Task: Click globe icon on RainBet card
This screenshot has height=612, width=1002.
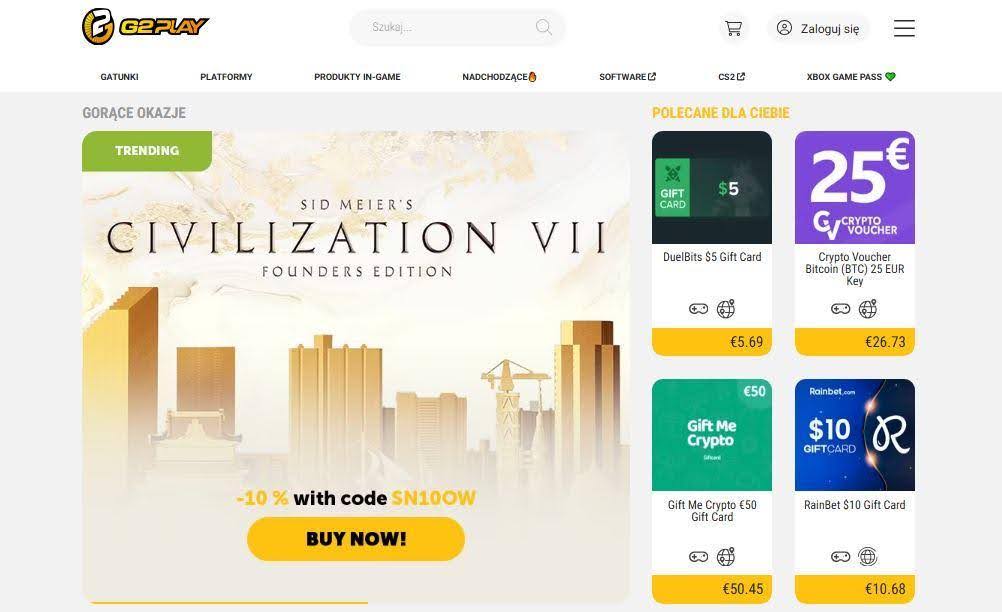Action: point(868,557)
